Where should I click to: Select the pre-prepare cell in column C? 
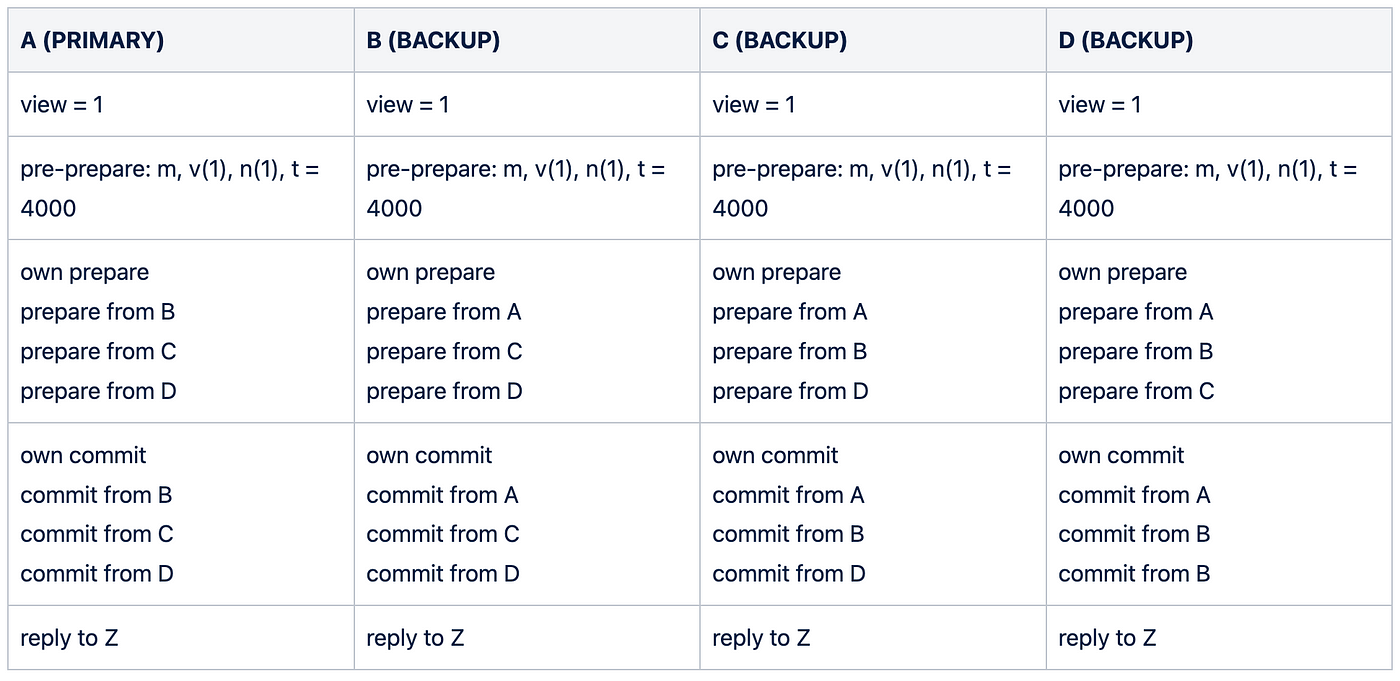pos(861,188)
